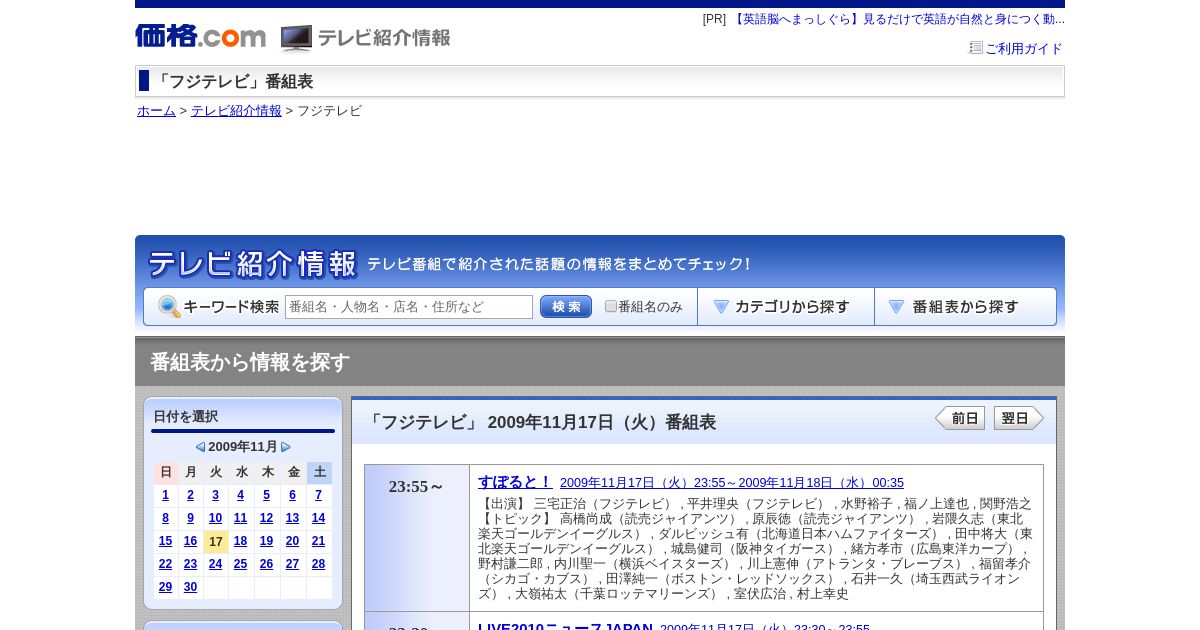
Task: Select November 22 in calendar
Action: click(x=165, y=564)
